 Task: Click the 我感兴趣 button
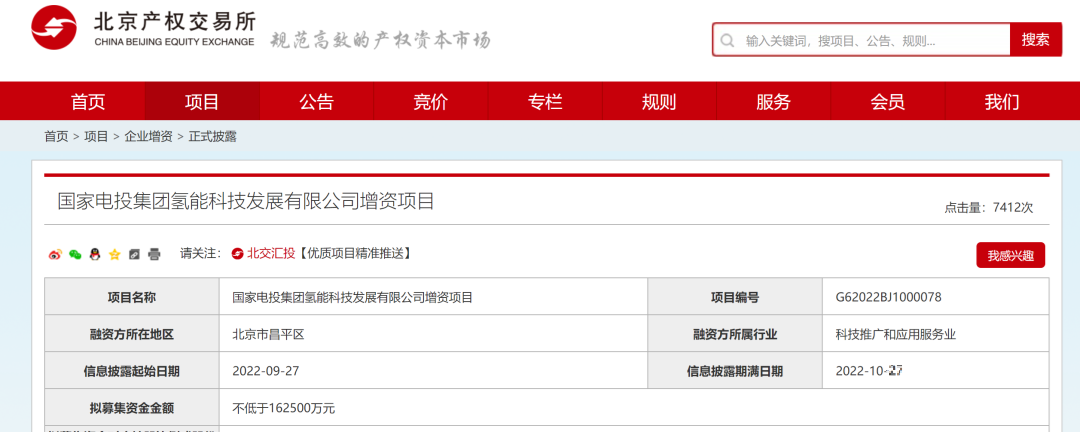1010,256
